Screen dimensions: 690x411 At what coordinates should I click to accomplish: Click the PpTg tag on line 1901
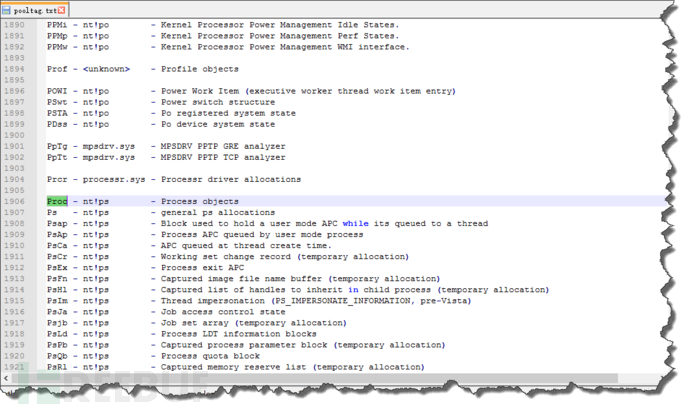click(x=57, y=146)
